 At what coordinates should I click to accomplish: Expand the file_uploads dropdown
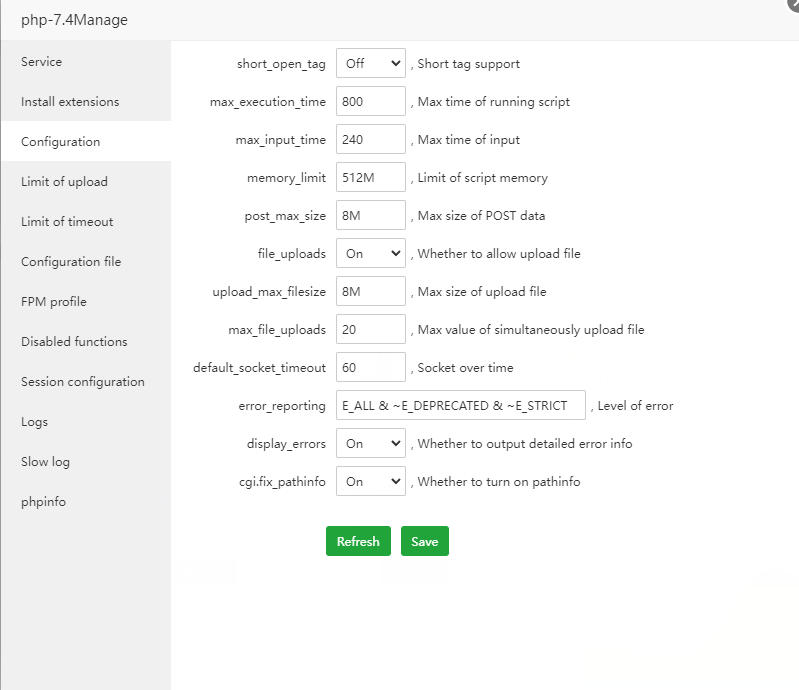(x=370, y=253)
